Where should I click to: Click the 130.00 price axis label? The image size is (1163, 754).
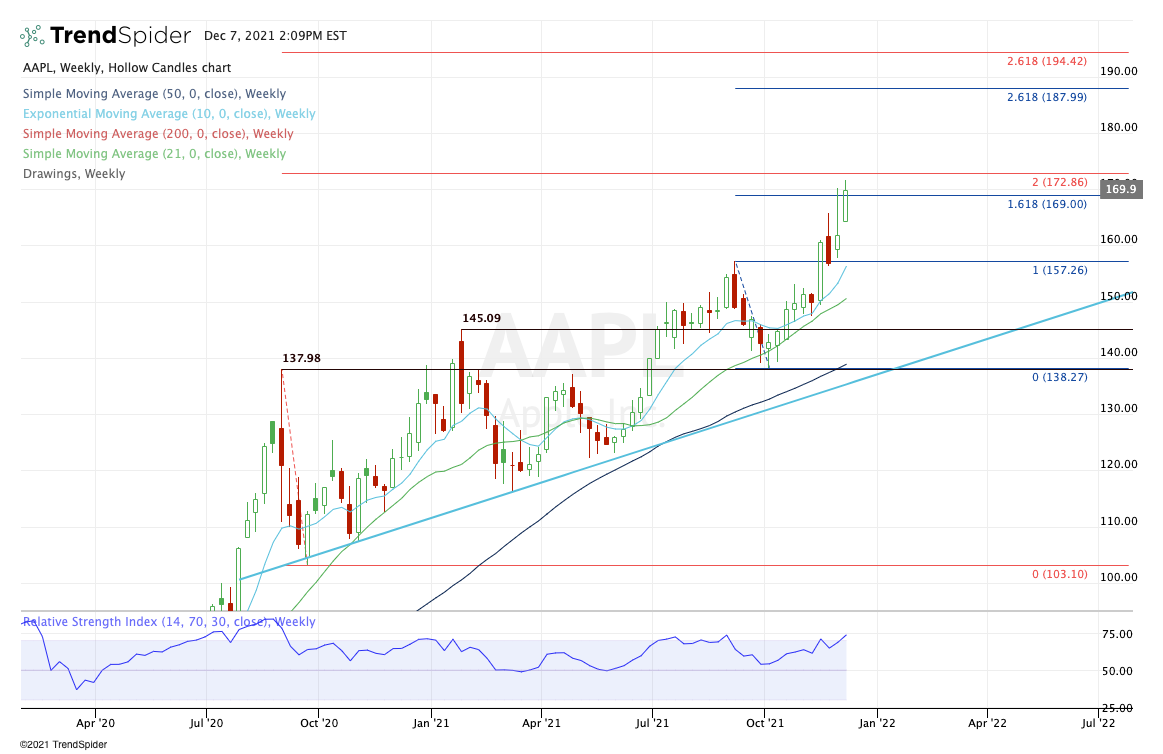pyautogui.click(x=1118, y=408)
